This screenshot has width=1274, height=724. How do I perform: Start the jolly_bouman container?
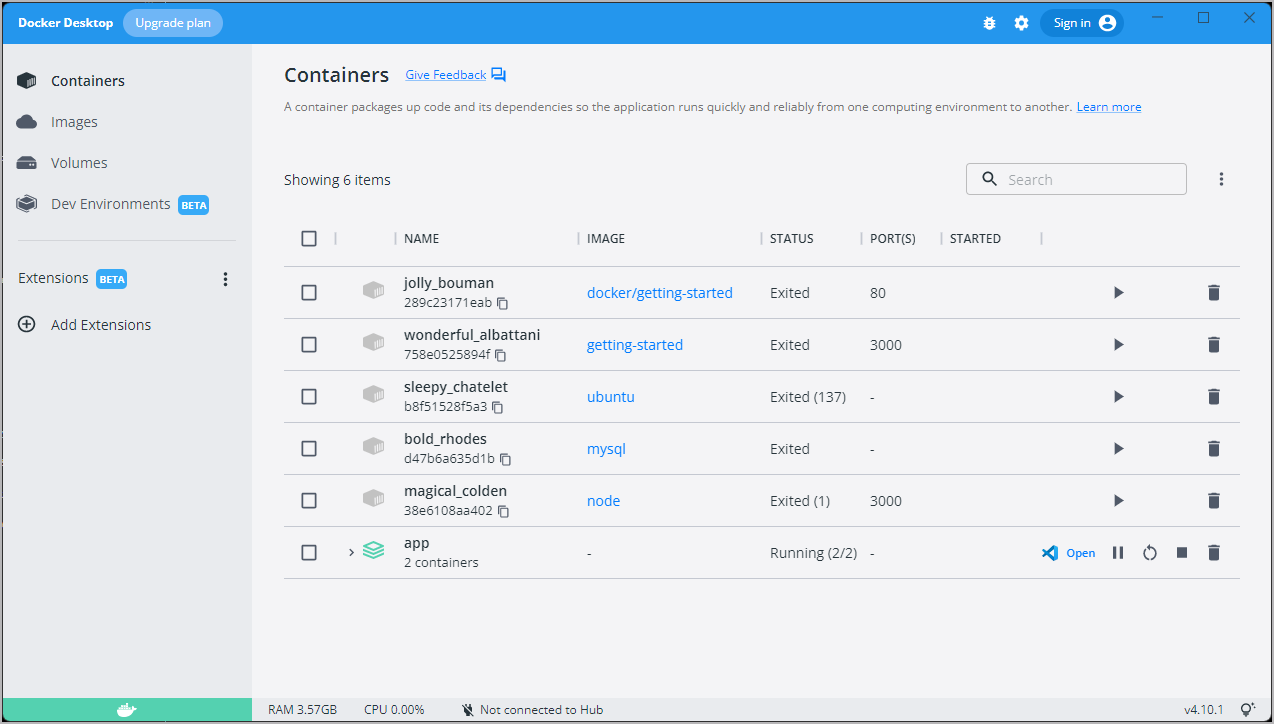pyautogui.click(x=1118, y=293)
